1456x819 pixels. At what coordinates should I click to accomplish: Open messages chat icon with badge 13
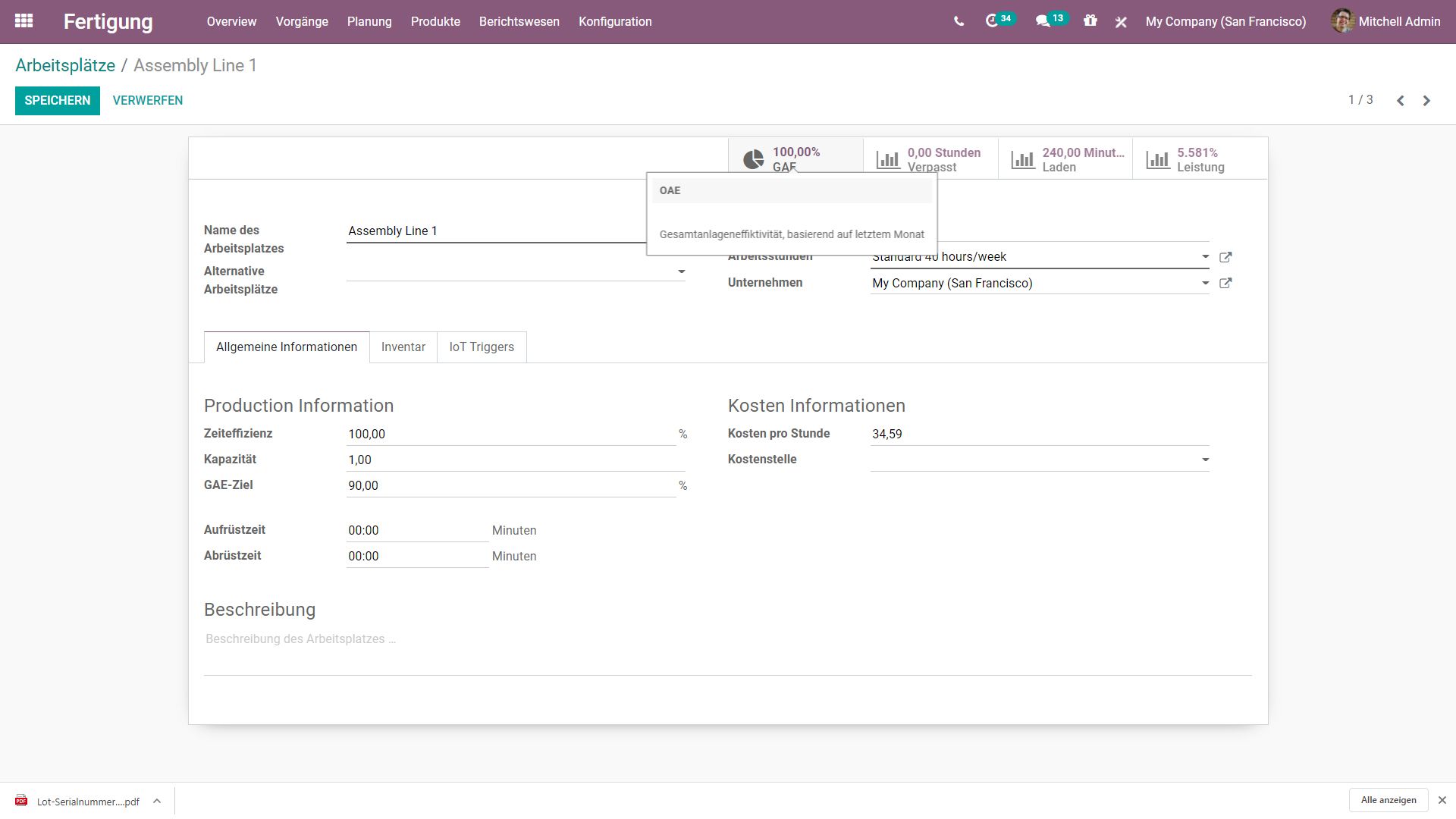tap(1043, 21)
